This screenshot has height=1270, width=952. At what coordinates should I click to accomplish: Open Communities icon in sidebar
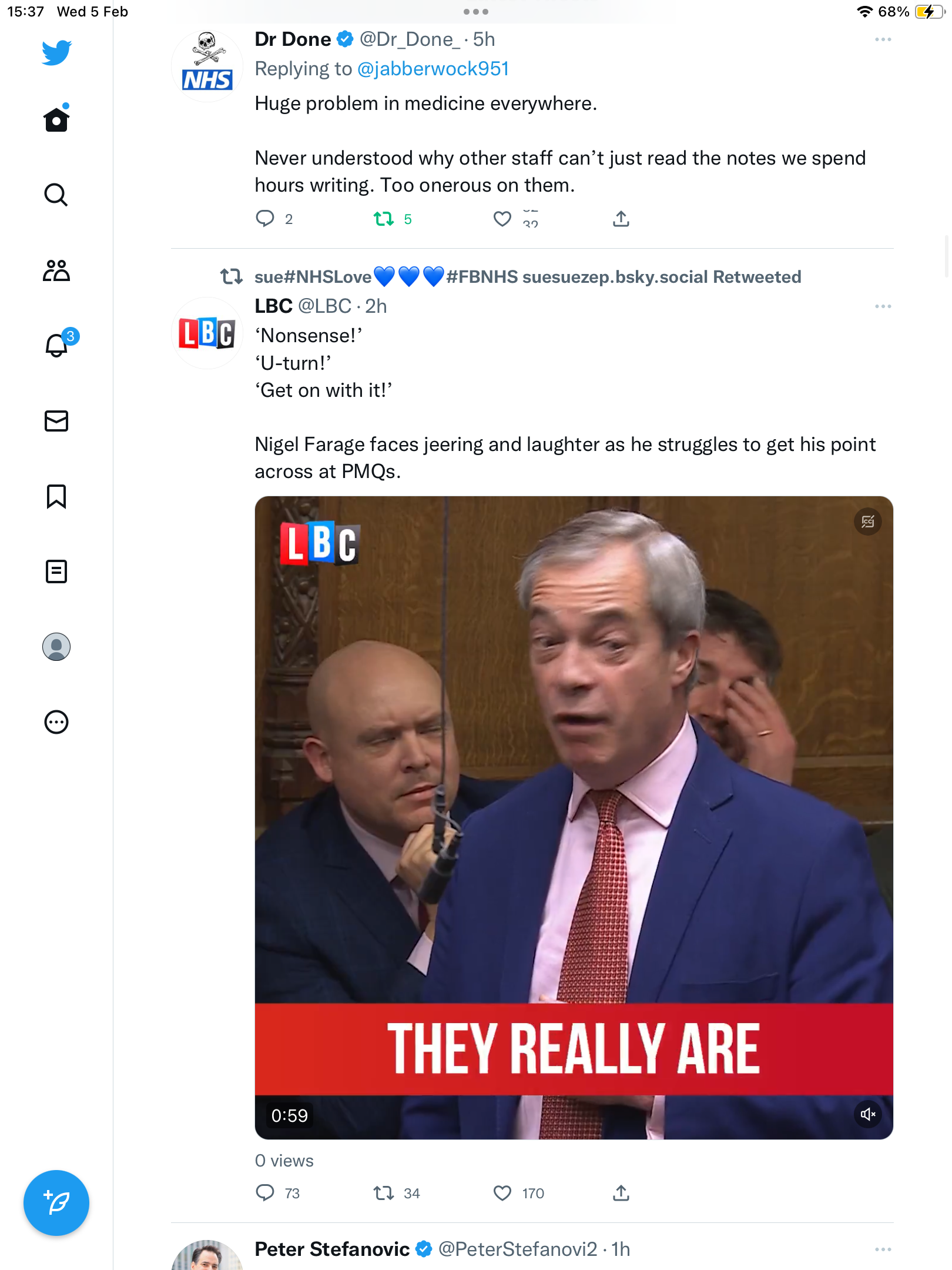pos(56,270)
